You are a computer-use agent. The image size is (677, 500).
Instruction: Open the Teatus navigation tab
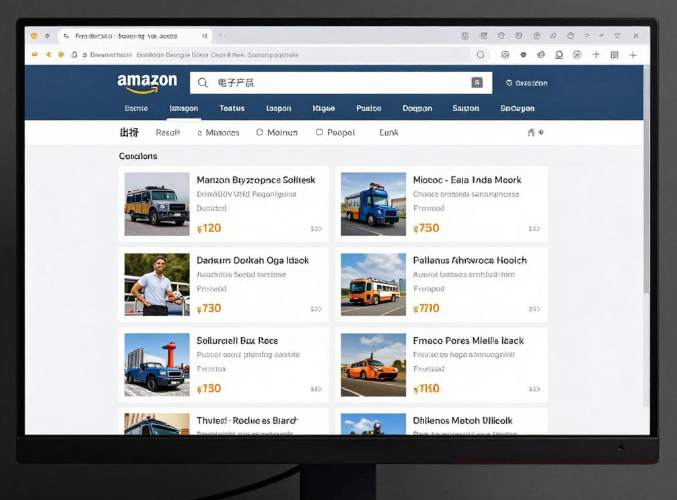point(231,108)
